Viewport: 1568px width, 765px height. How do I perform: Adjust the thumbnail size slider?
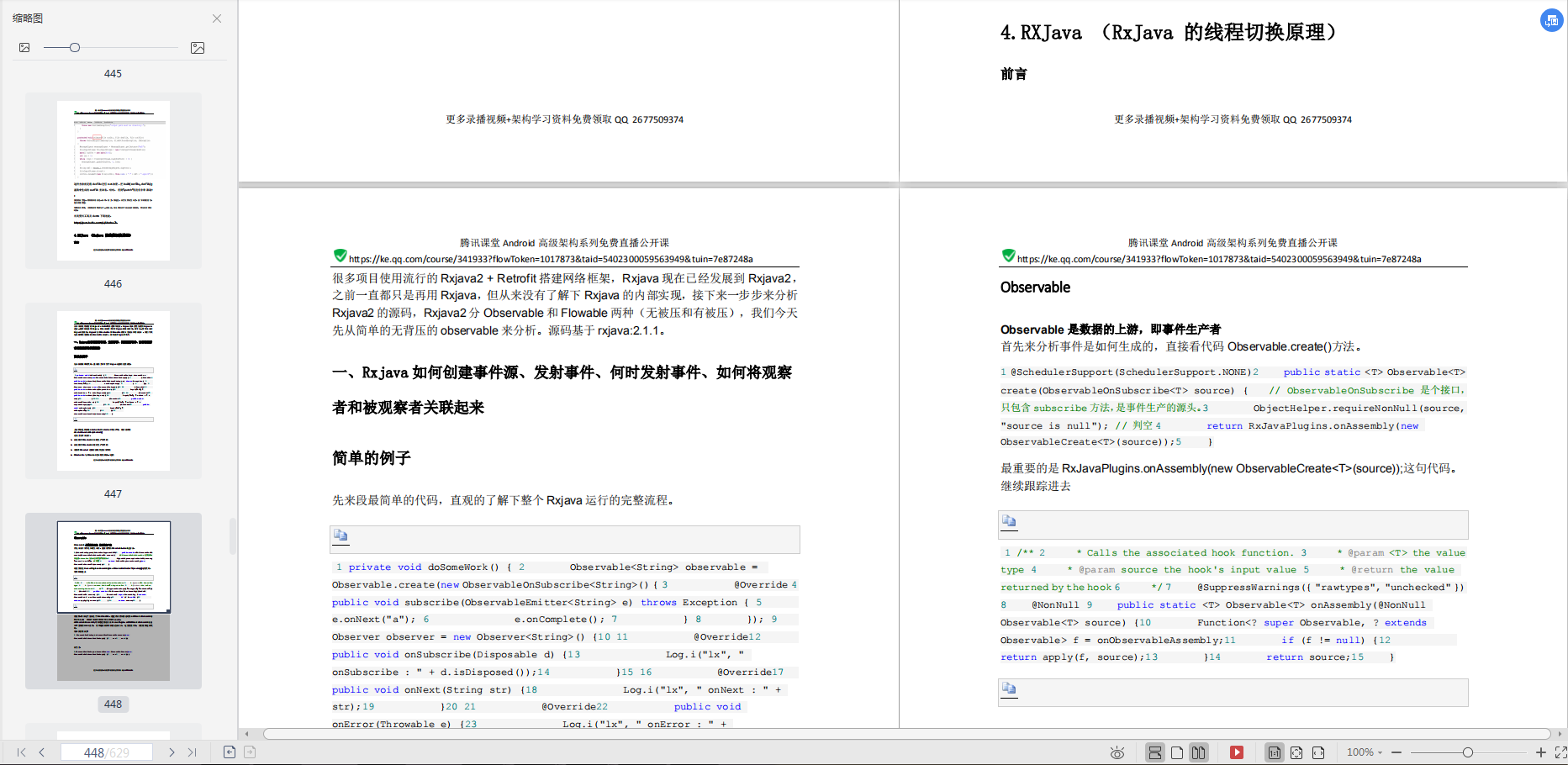pos(75,48)
